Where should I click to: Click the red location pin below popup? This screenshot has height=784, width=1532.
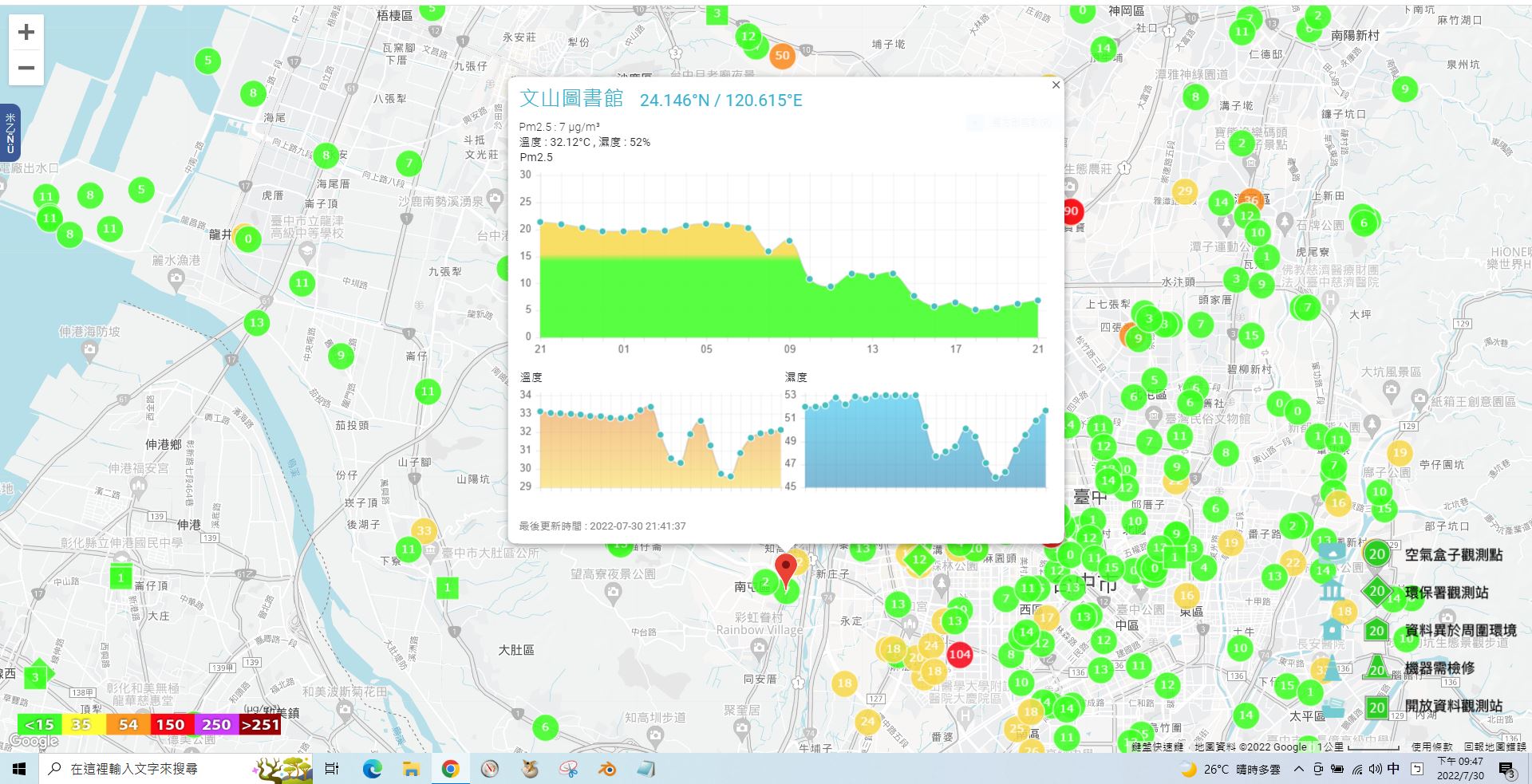(786, 571)
